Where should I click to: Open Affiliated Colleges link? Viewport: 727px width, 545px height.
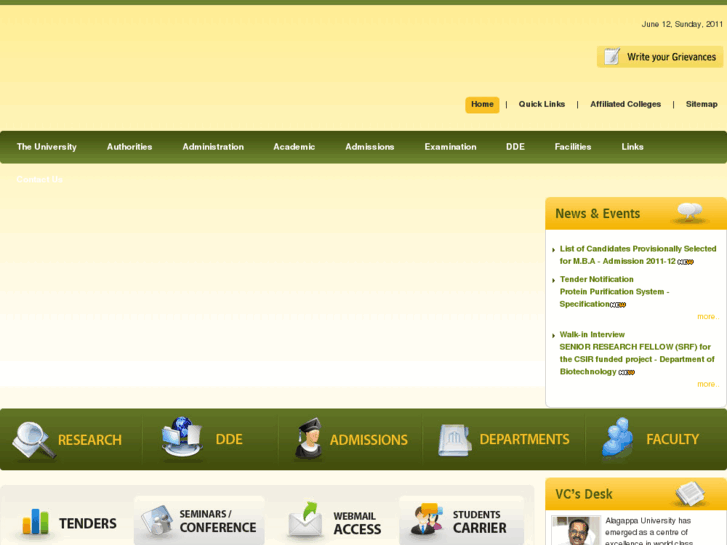pos(625,104)
